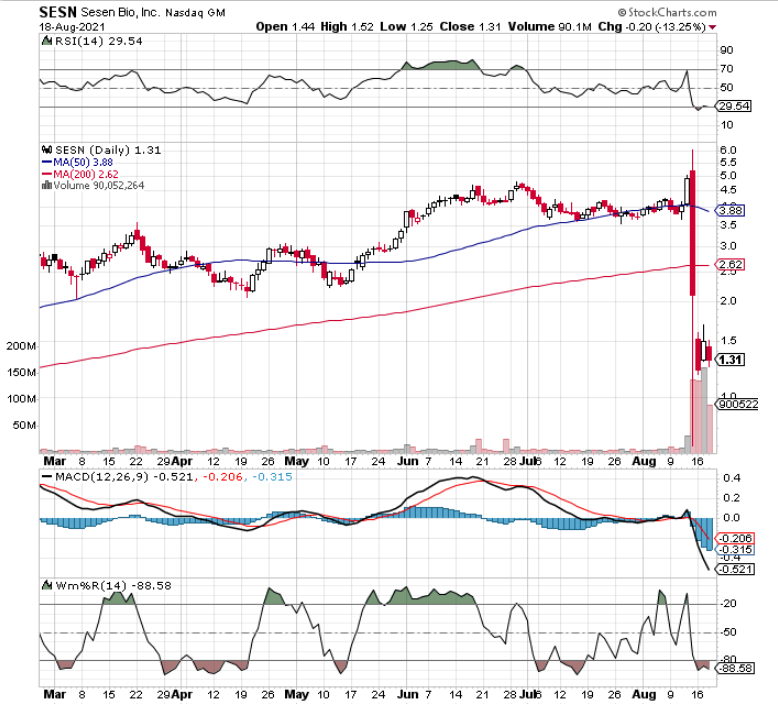Click the red down-arrow change indicator
The width and height of the screenshot is (778, 704).
click(x=713, y=27)
